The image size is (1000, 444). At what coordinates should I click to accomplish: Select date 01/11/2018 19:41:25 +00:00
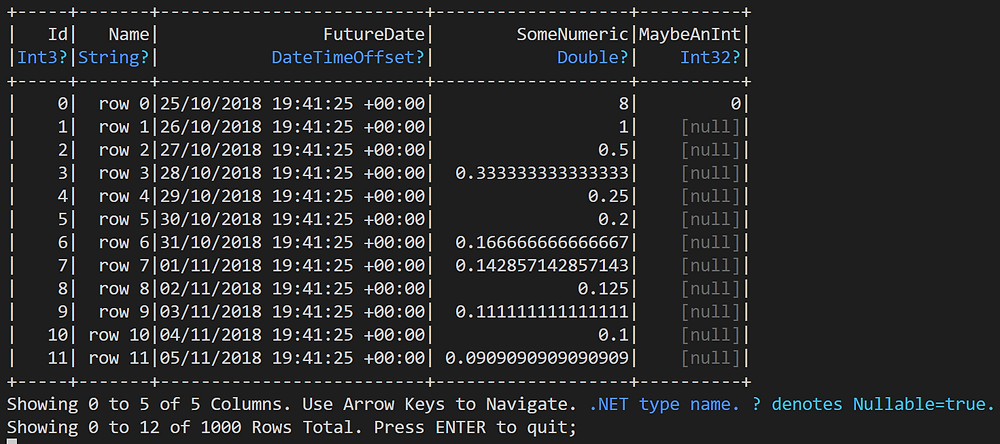292,265
